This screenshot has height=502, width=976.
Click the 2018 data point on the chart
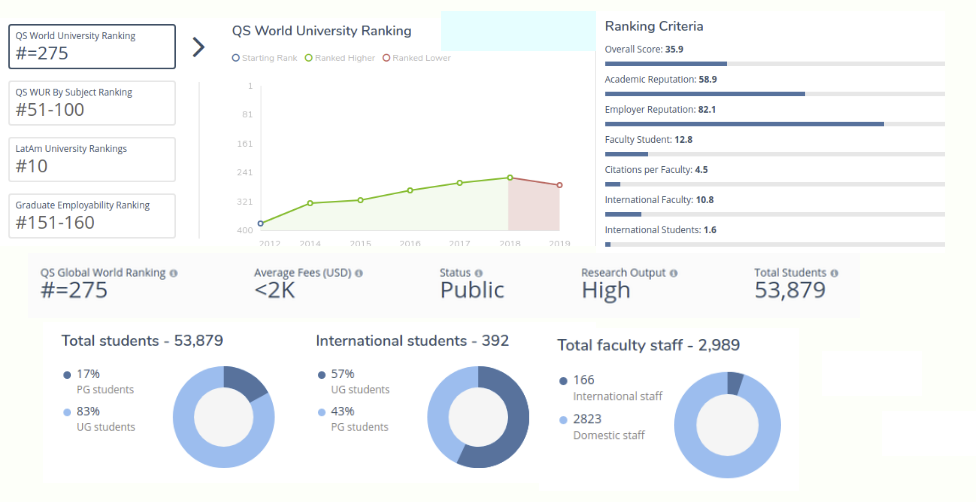tap(510, 178)
